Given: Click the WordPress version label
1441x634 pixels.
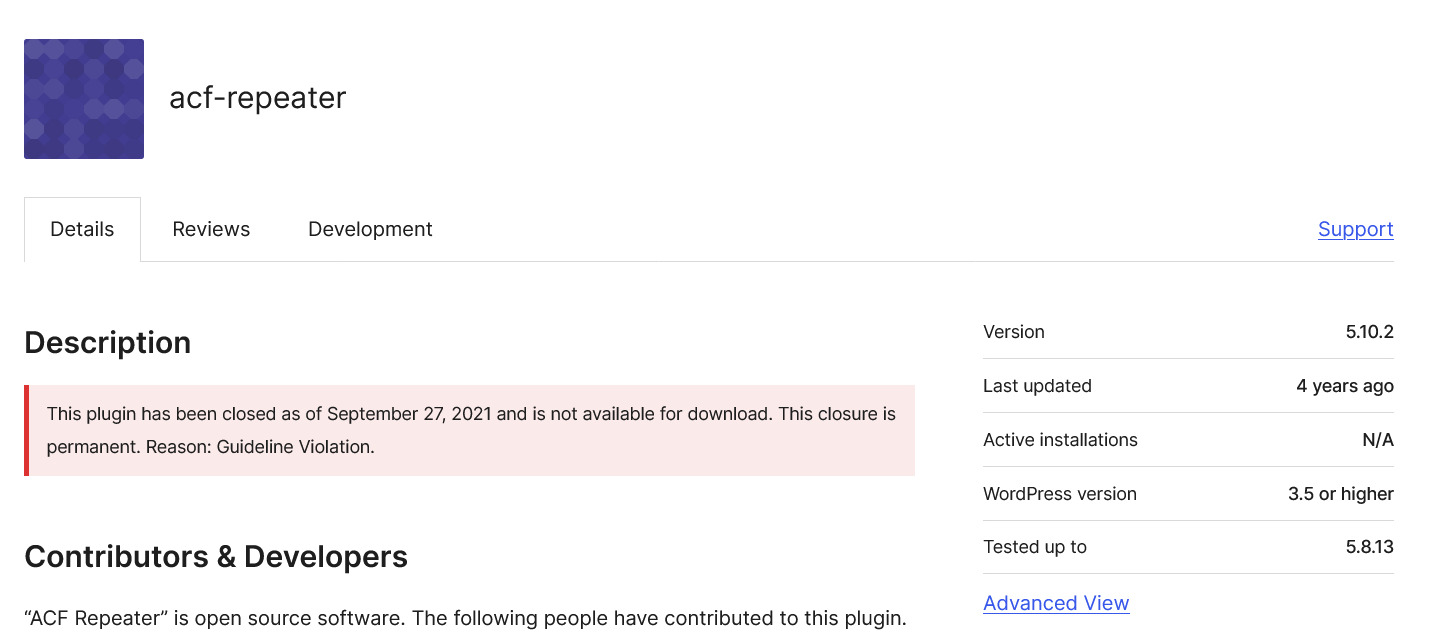Looking at the screenshot, I should pos(1060,494).
